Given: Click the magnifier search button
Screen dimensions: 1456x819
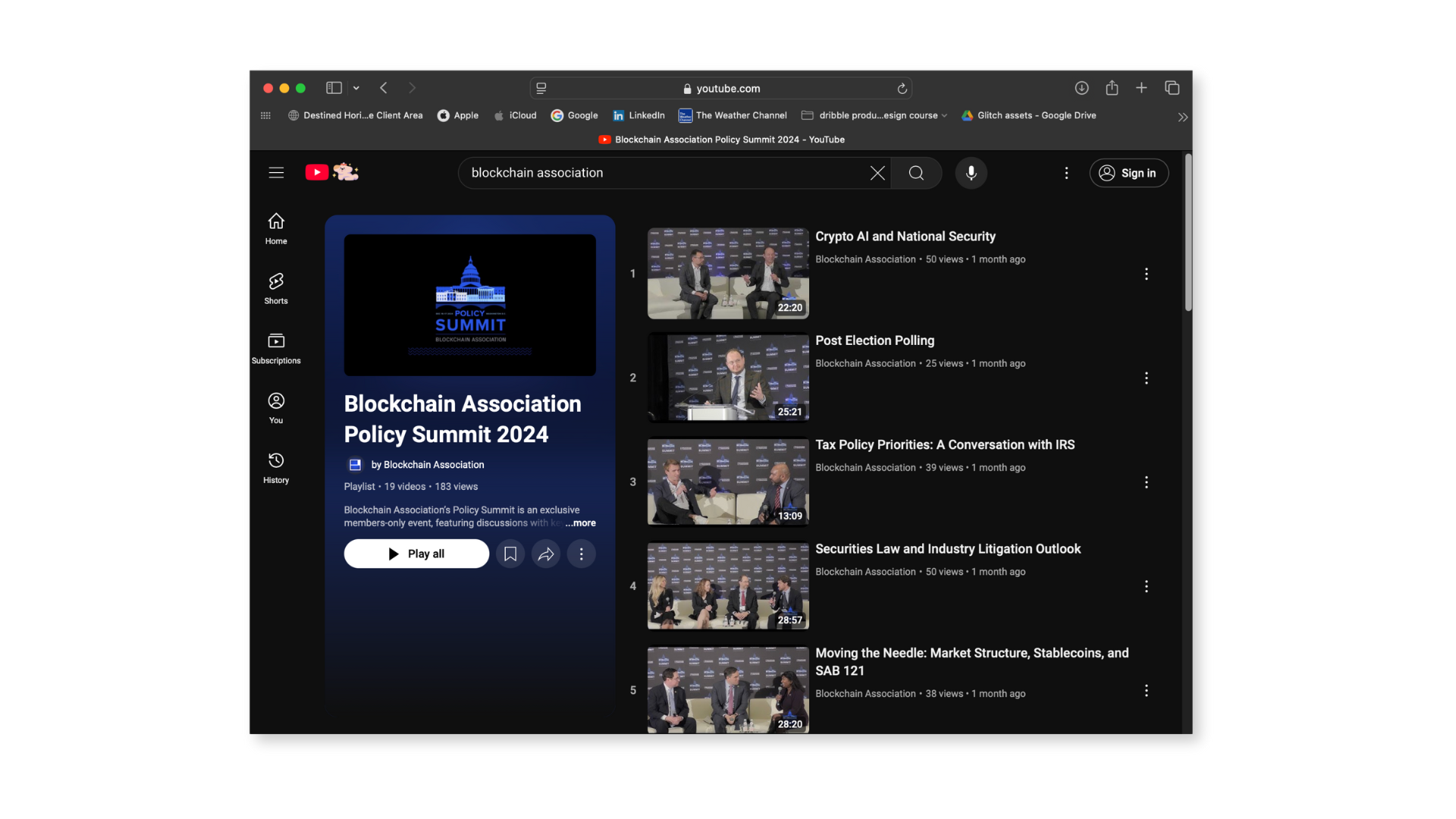Looking at the screenshot, I should click(916, 173).
